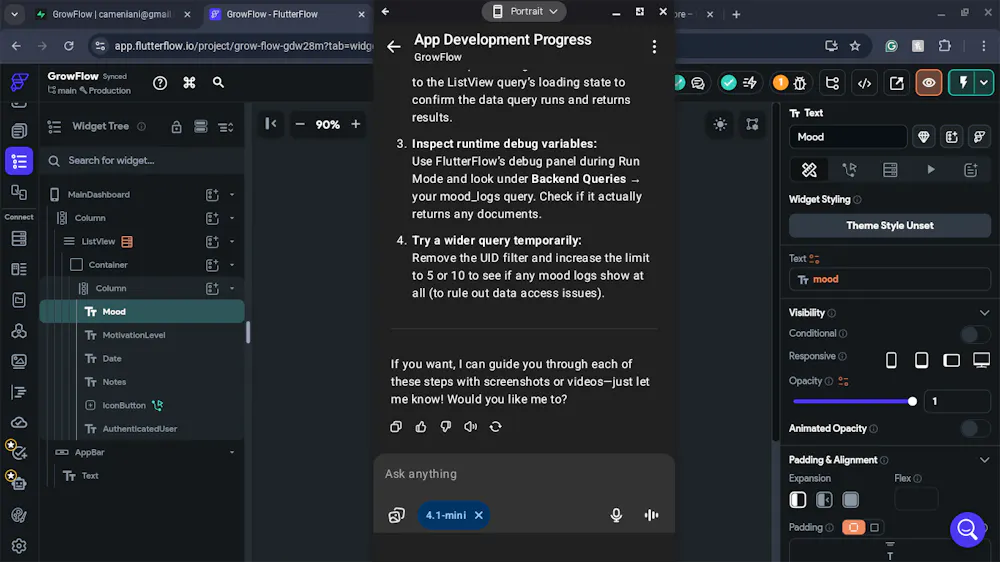The height and width of the screenshot is (562, 1000).
Task: Click the Search for widget field
Action: (x=142, y=161)
